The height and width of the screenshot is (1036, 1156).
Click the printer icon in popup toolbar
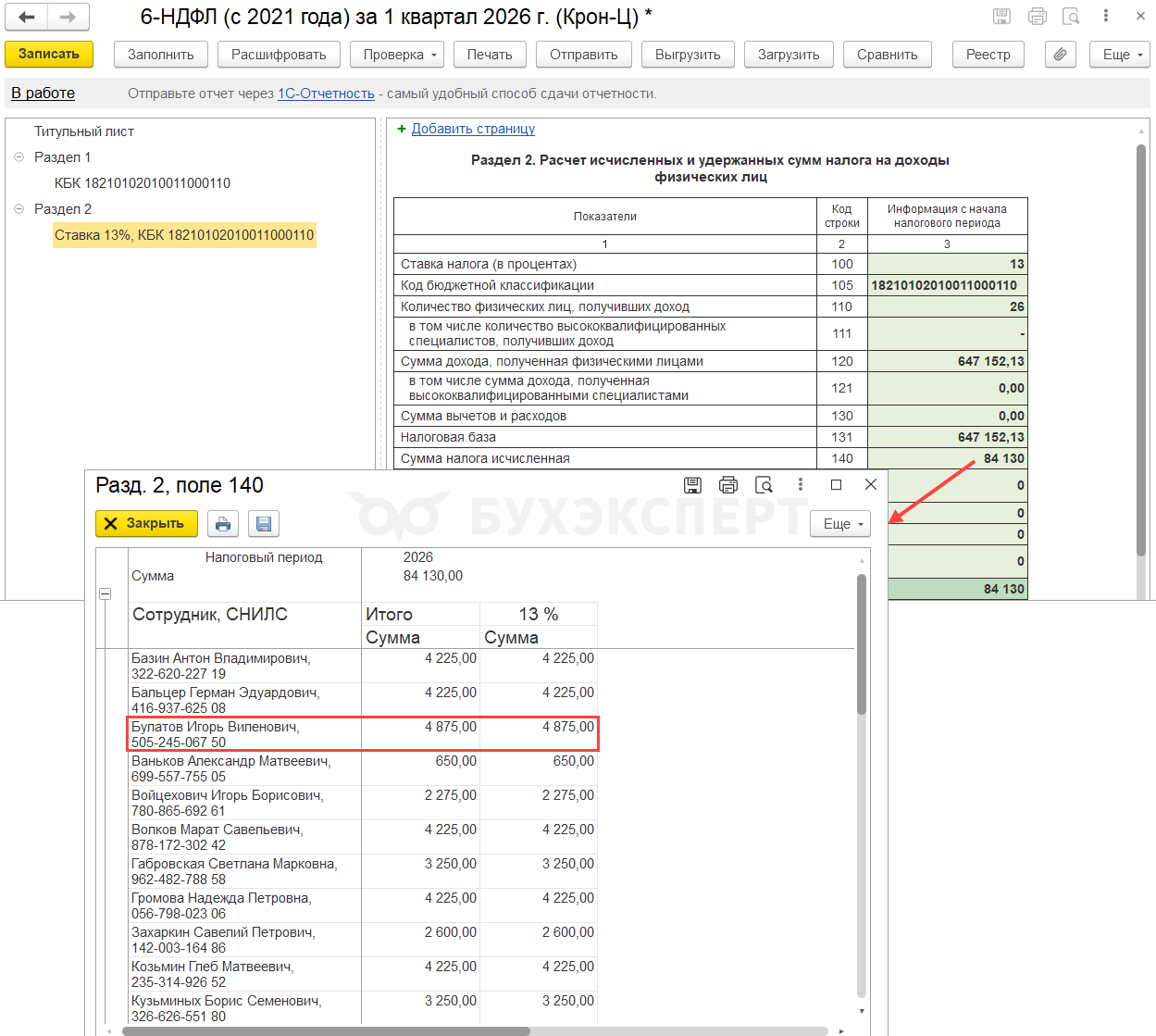(223, 524)
